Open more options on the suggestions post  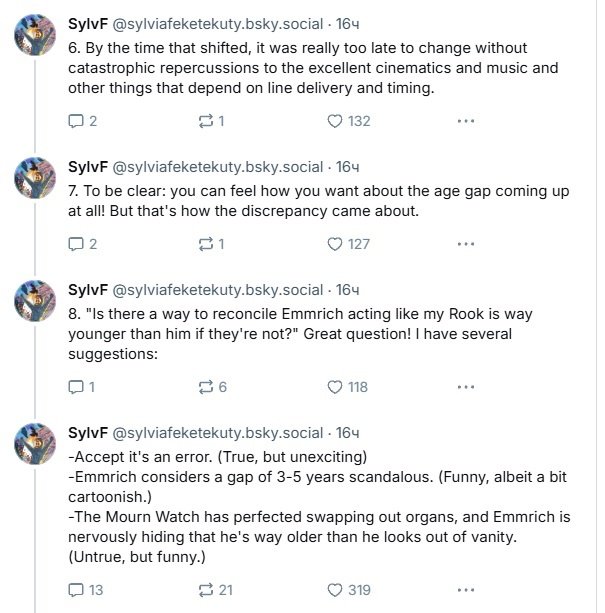[465, 590]
